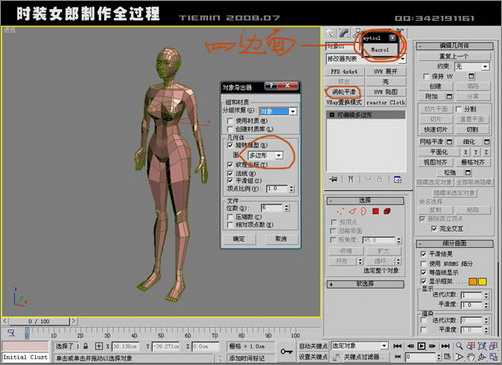Click Play Animation button
The image size is (502, 365).
[421, 346]
